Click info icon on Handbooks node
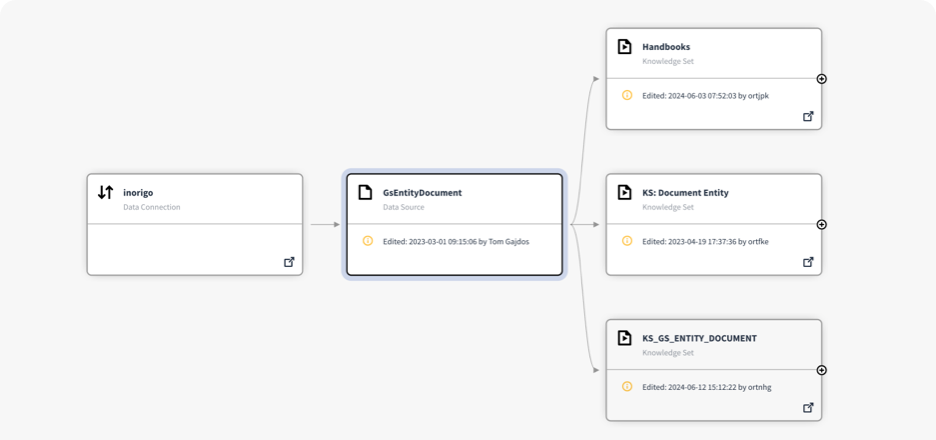The image size is (936, 440). (627, 95)
